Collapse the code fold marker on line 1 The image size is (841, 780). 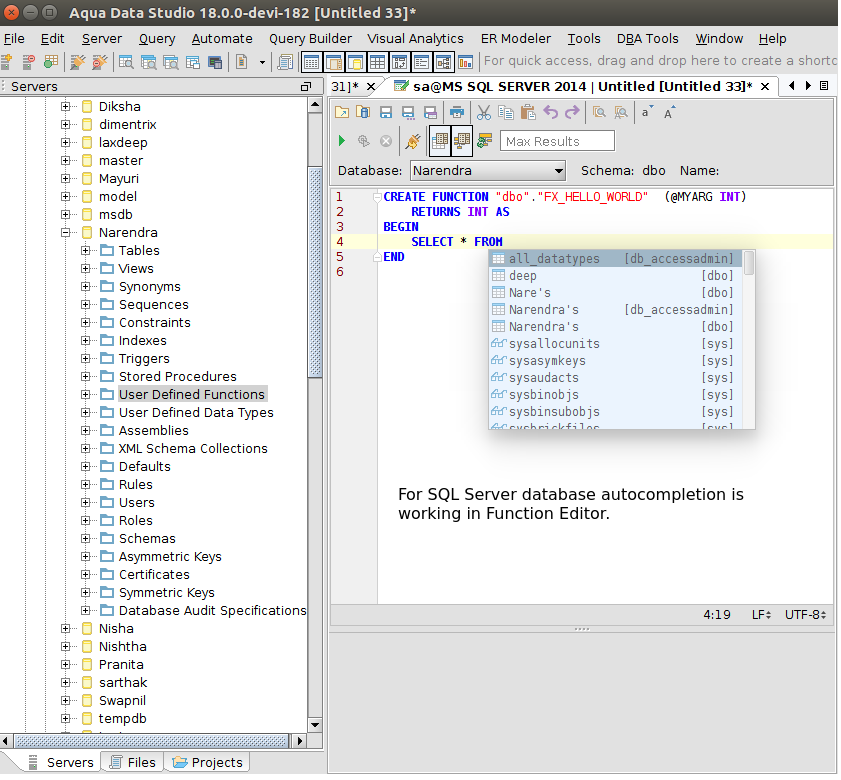click(x=377, y=197)
